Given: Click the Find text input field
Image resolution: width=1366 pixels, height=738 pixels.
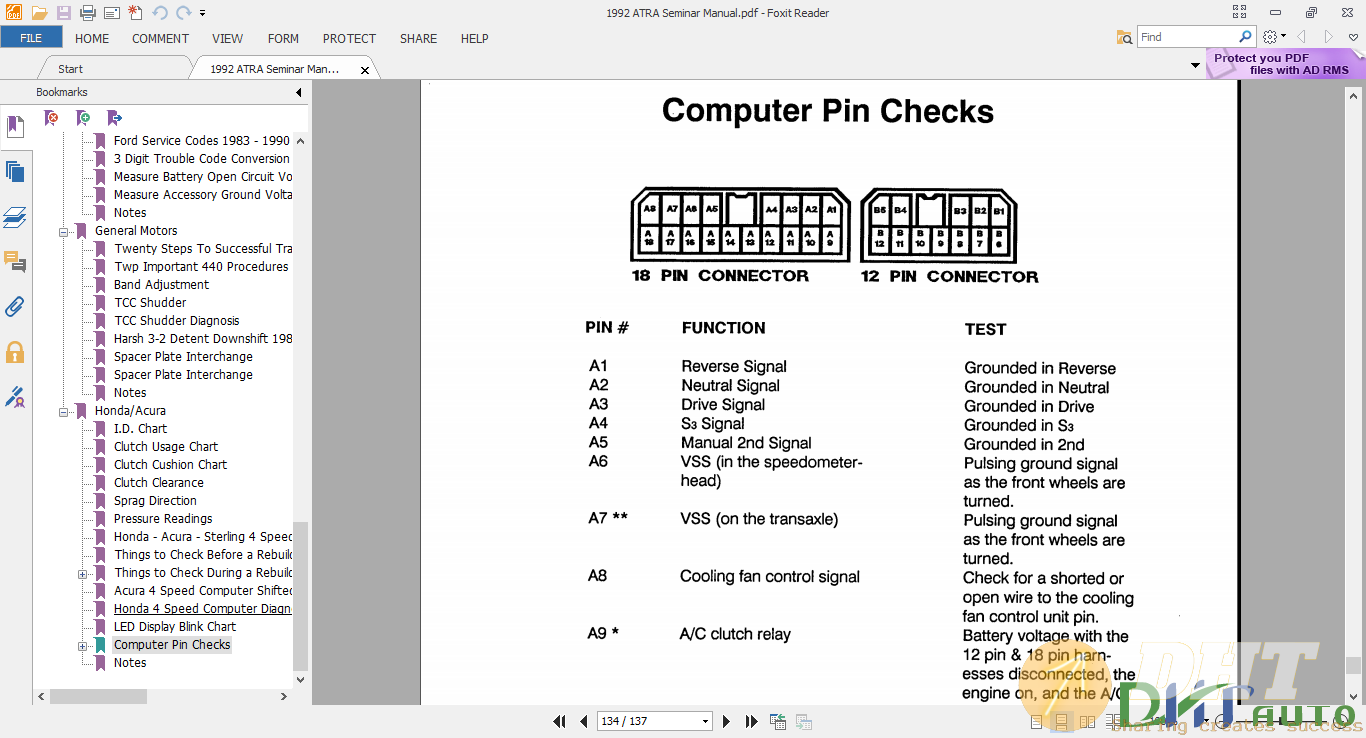Looking at the screenshot, I should click(1187, 37).
